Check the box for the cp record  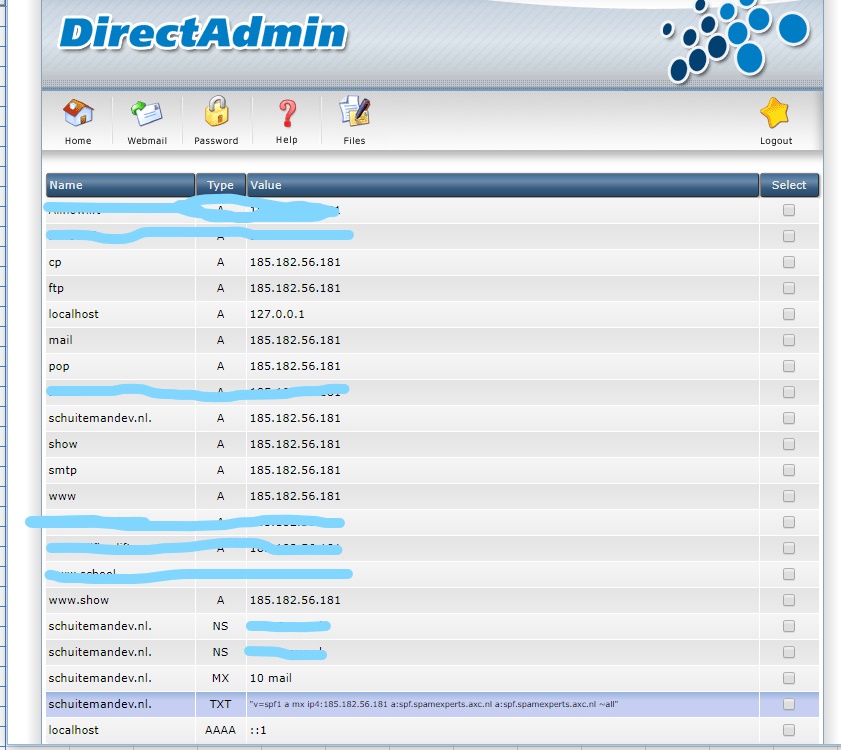pyautogui.click(x=788, y=262)
